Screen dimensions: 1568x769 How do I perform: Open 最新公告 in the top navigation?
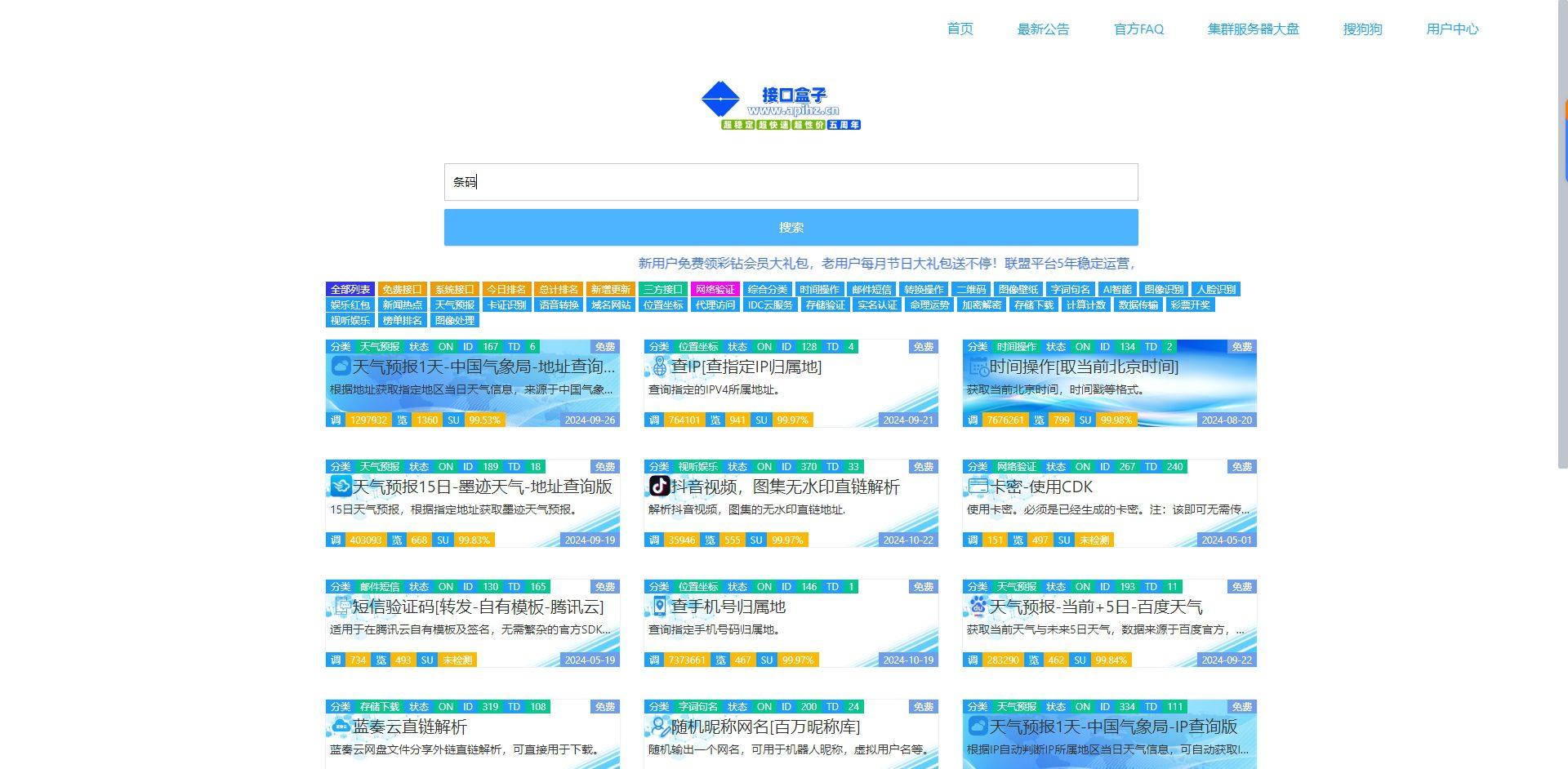1043,29
